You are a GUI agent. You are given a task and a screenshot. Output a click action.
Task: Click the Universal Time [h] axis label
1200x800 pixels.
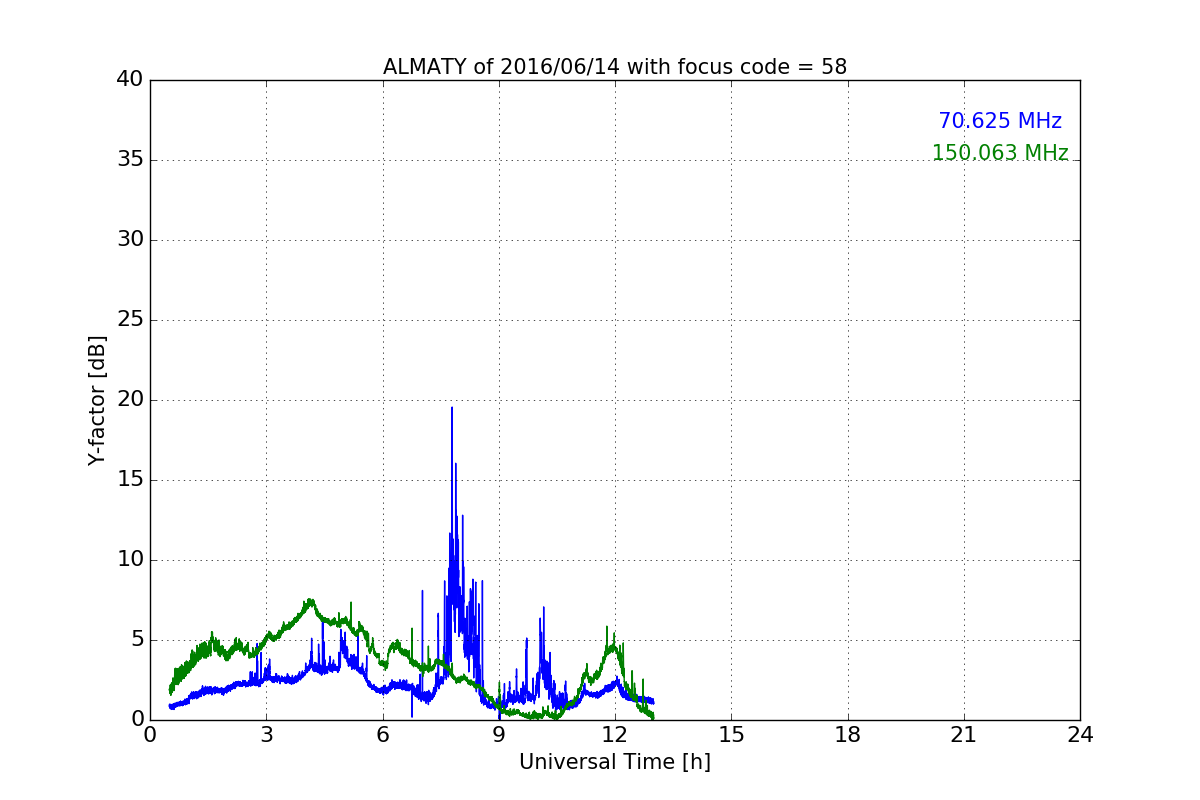615,762
